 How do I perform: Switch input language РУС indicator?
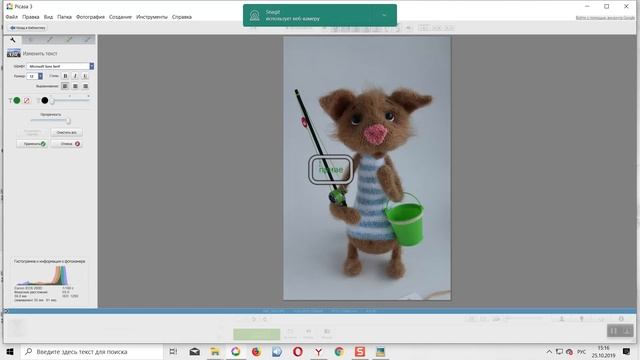pos(582,351)
